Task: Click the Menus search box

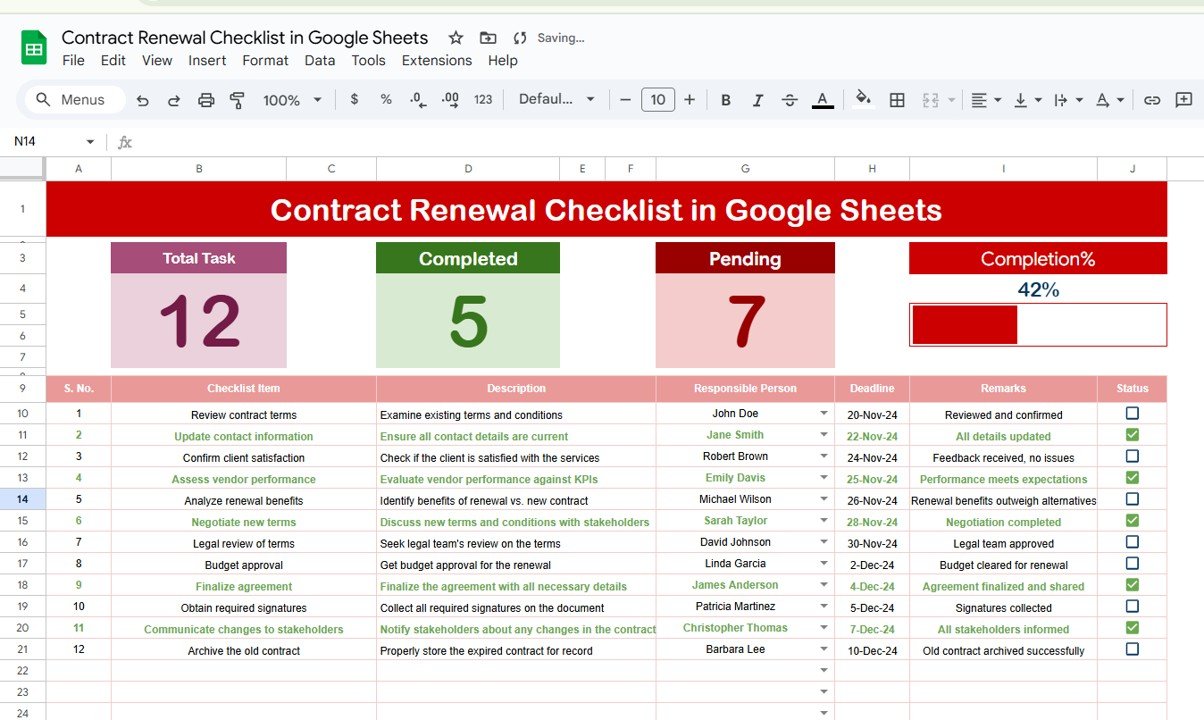Action: click(76, 100)
